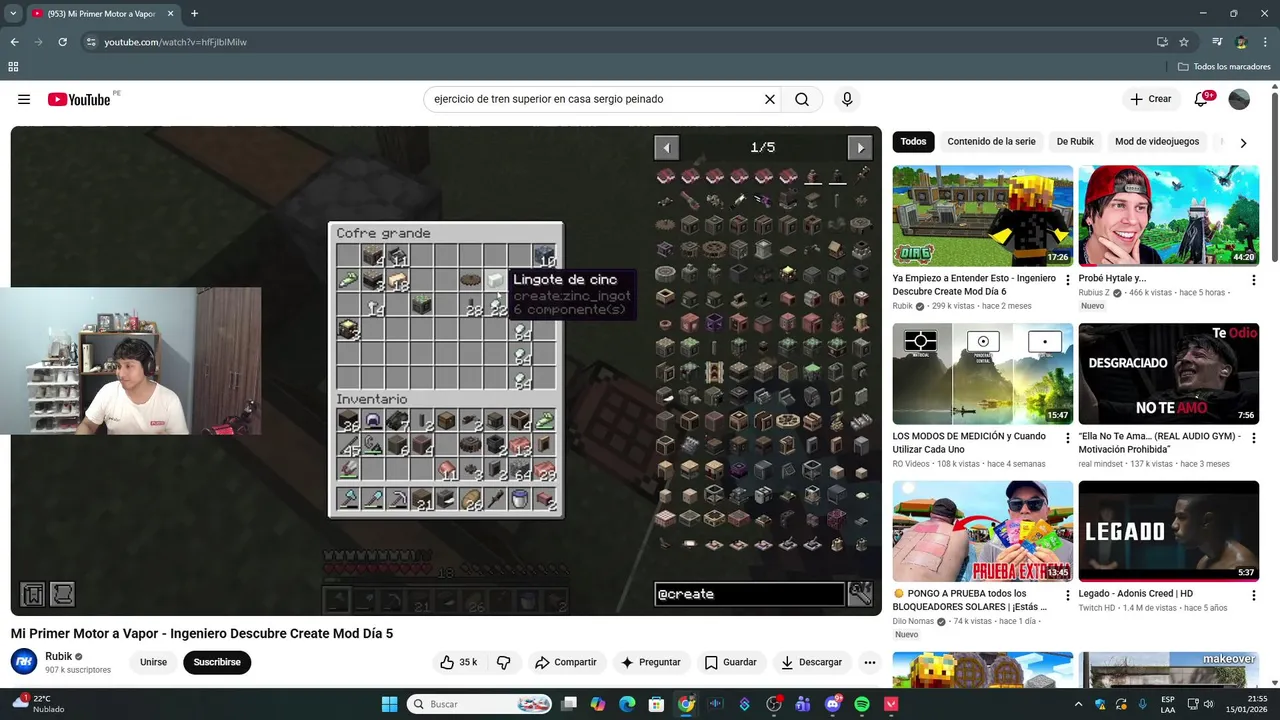Open YouTube notifications bell

pyautogui.click(x=1201, y=99)
